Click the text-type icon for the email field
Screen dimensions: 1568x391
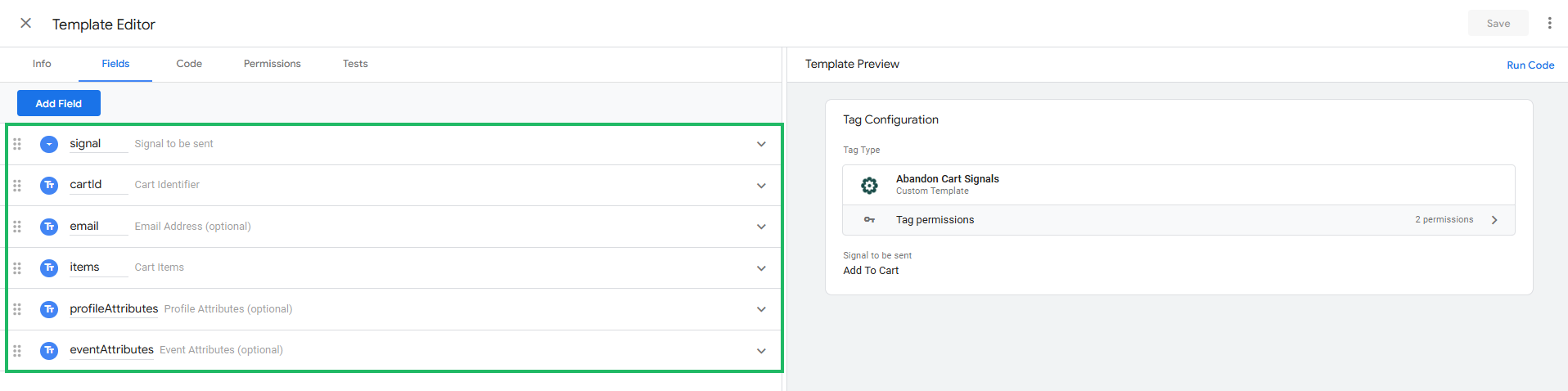(49, 227)
